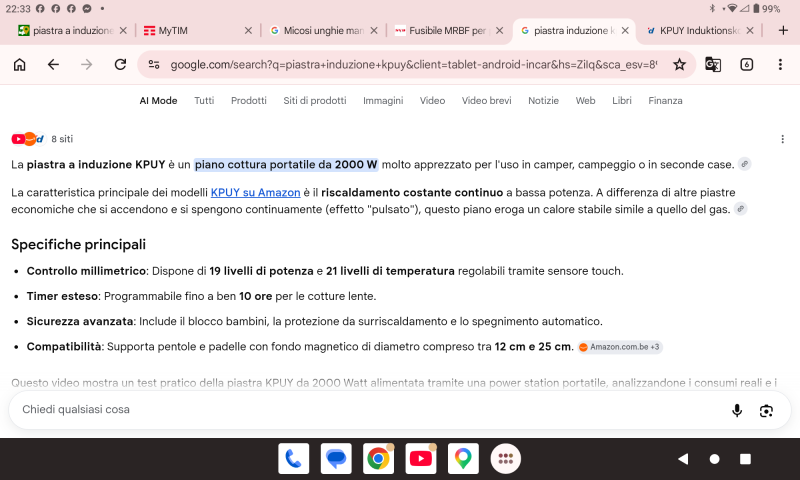Bookmark page with the star icon

[x=679, y=65]
